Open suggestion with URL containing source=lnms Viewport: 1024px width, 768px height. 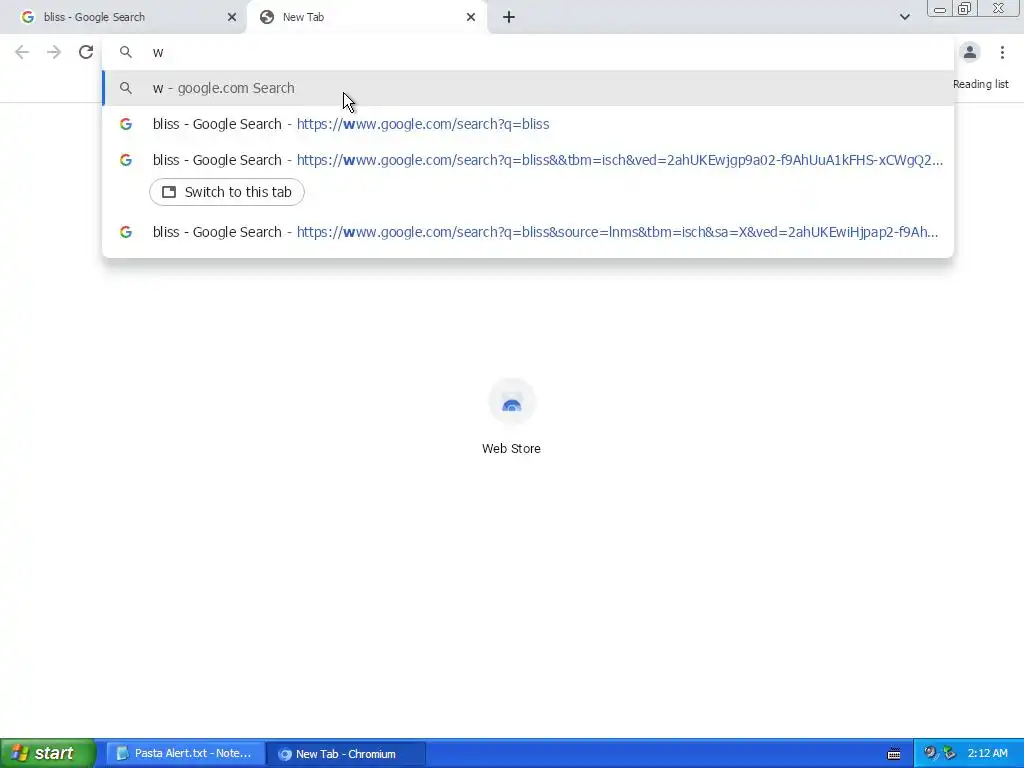528,232
